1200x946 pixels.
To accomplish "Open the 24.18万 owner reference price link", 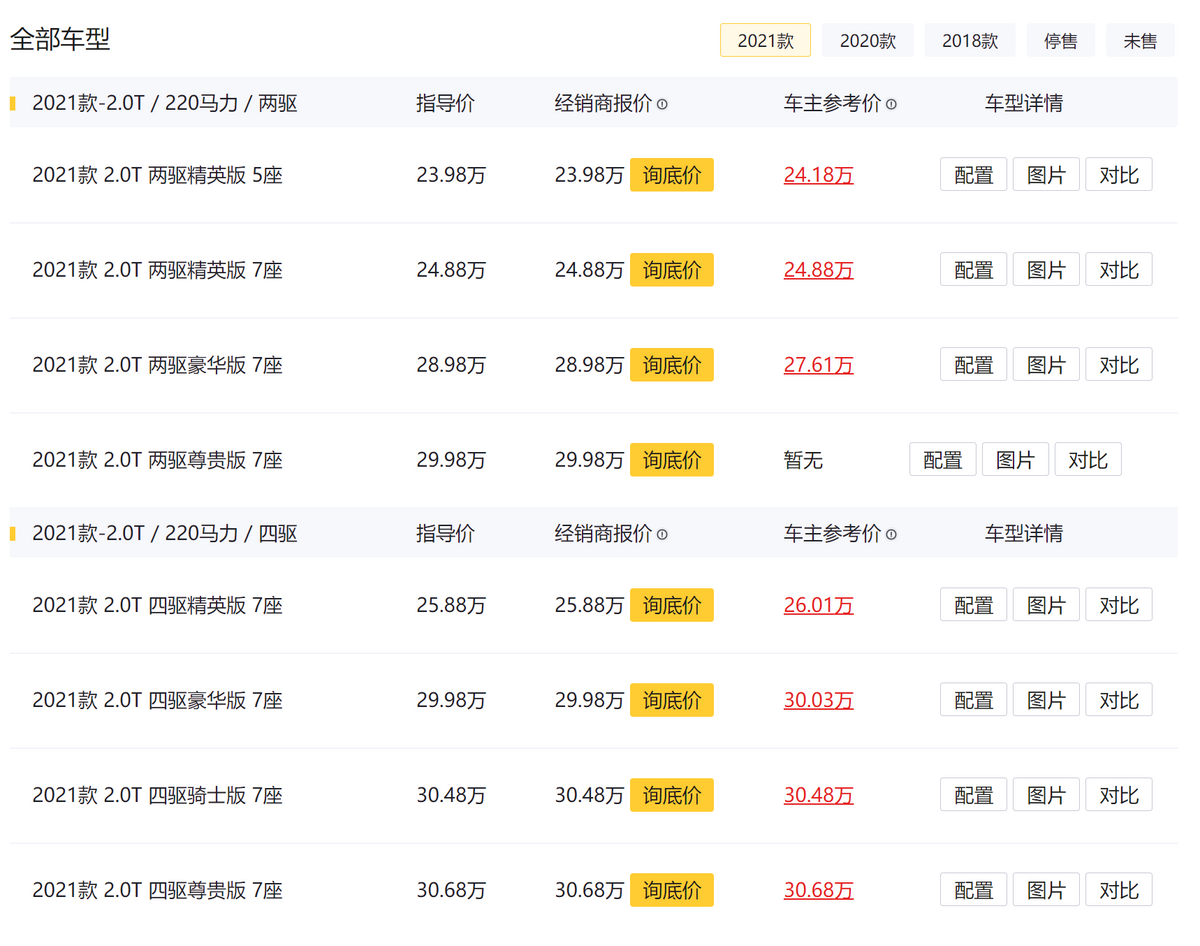I will click(818, 175).
